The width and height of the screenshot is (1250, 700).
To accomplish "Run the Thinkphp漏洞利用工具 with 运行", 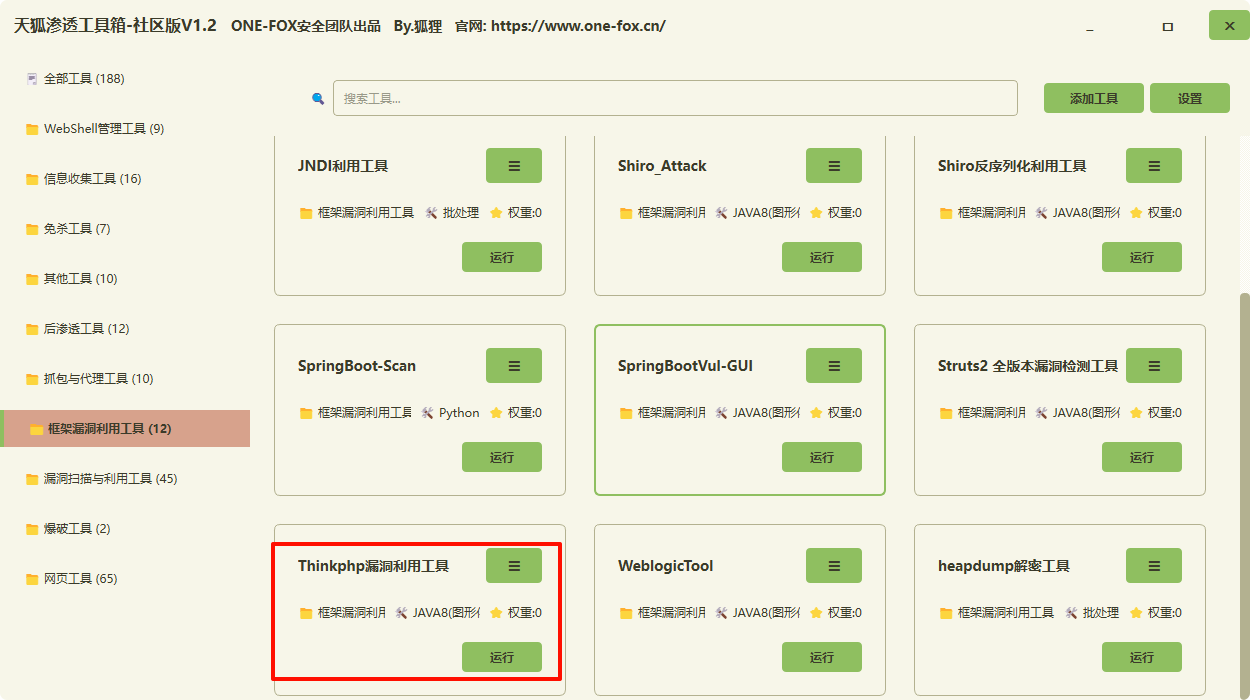I will pos(502,657).
